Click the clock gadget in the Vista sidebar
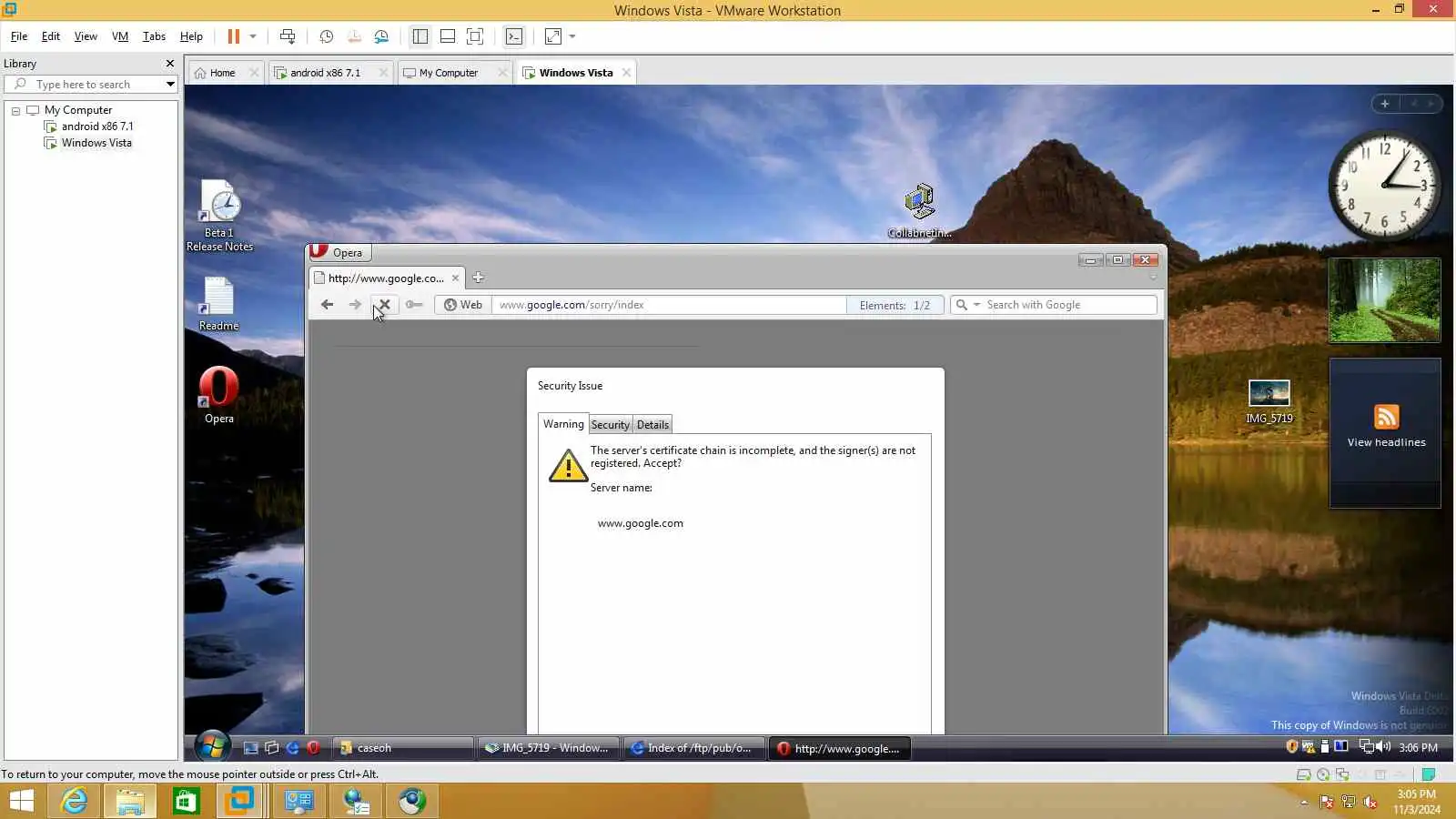Viewport: 1456px width, 819px height. [x=1384, y=185]
